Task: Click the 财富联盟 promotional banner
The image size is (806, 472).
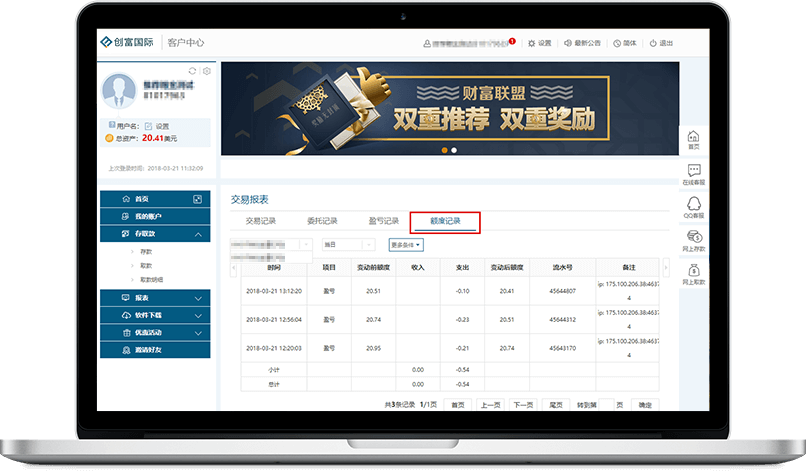Action: (450, 108)
